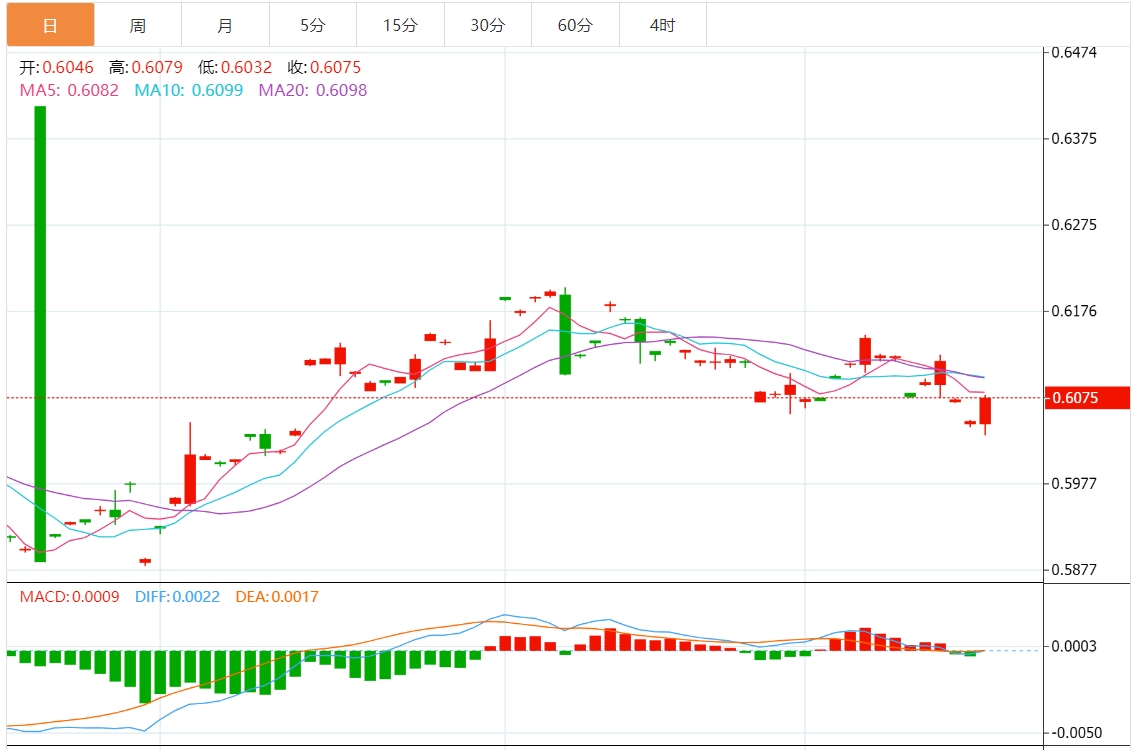Open the 30分 timeframe tab

[487, 25]
